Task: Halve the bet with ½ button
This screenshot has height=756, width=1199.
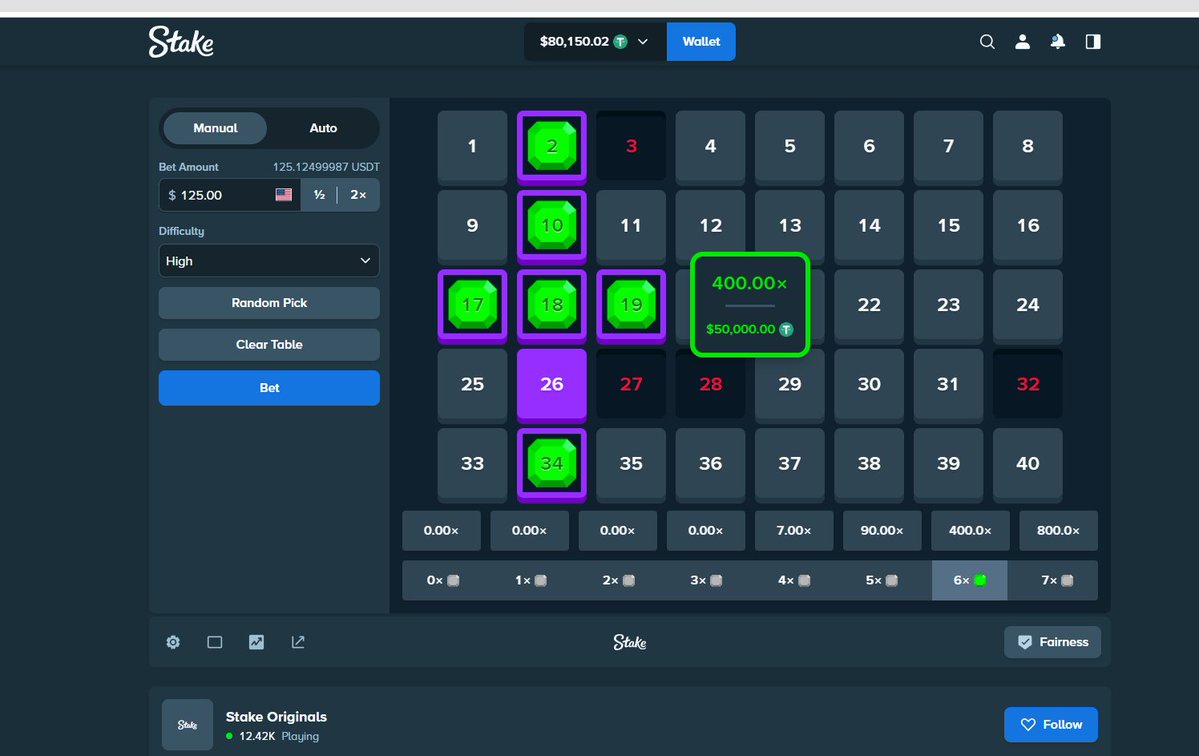Action: coord(319,195)
